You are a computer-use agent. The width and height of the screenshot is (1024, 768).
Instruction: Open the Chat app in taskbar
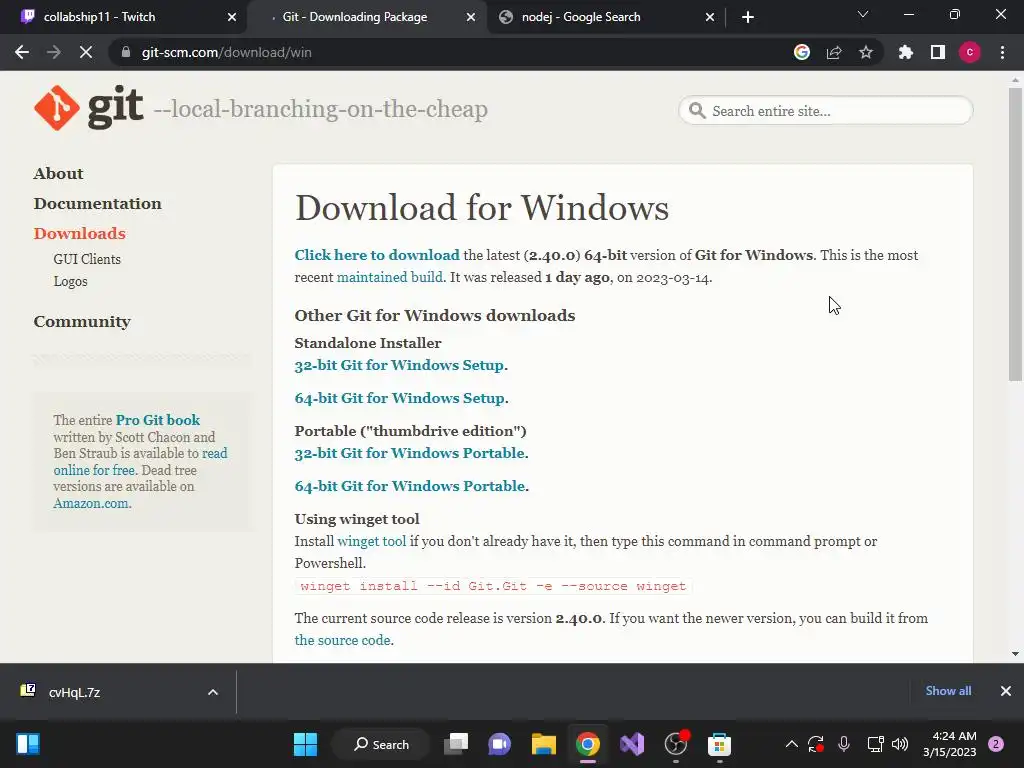[x=500, y=744]
